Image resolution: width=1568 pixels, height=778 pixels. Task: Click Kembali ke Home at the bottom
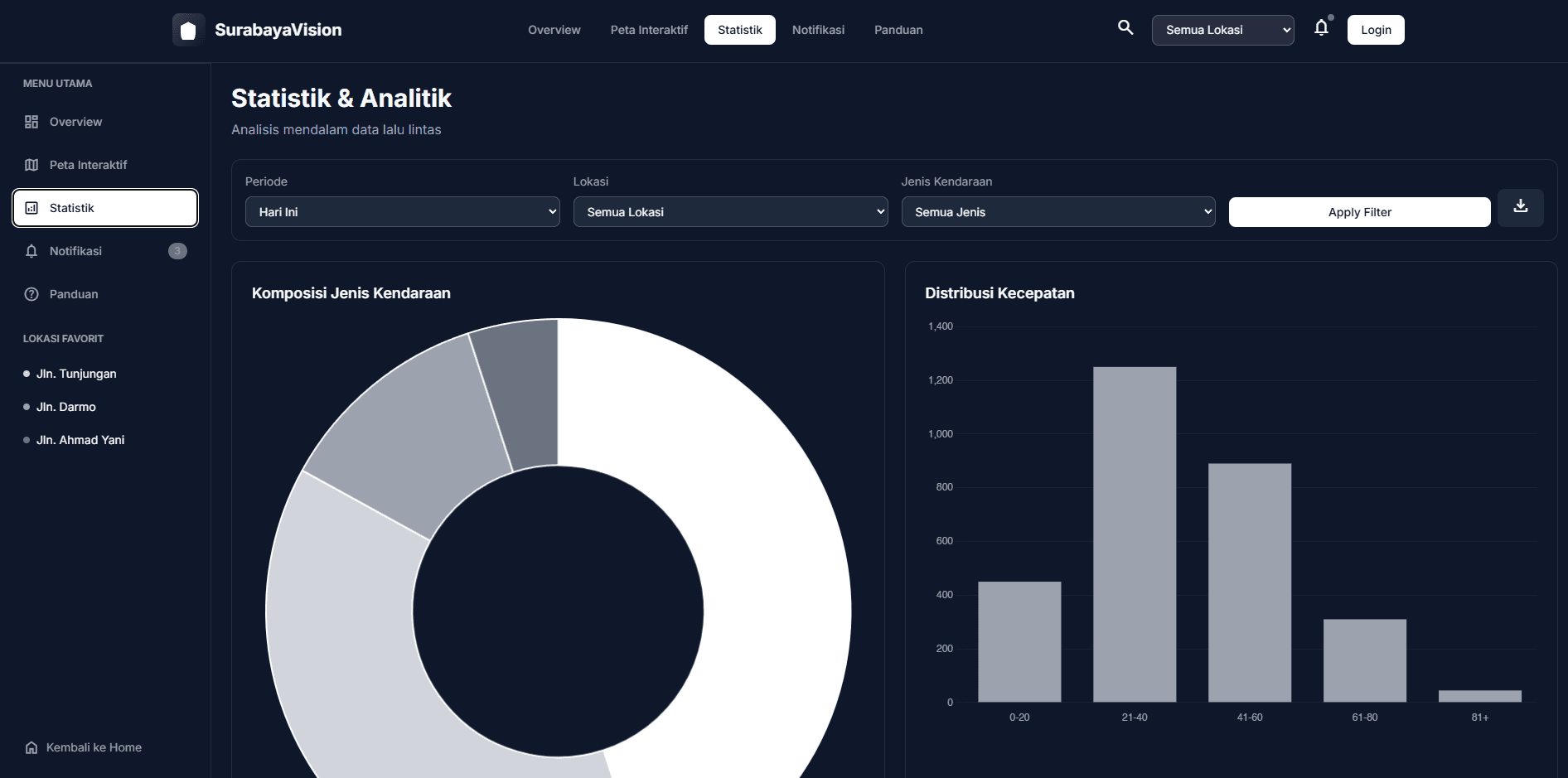(82, 747)
